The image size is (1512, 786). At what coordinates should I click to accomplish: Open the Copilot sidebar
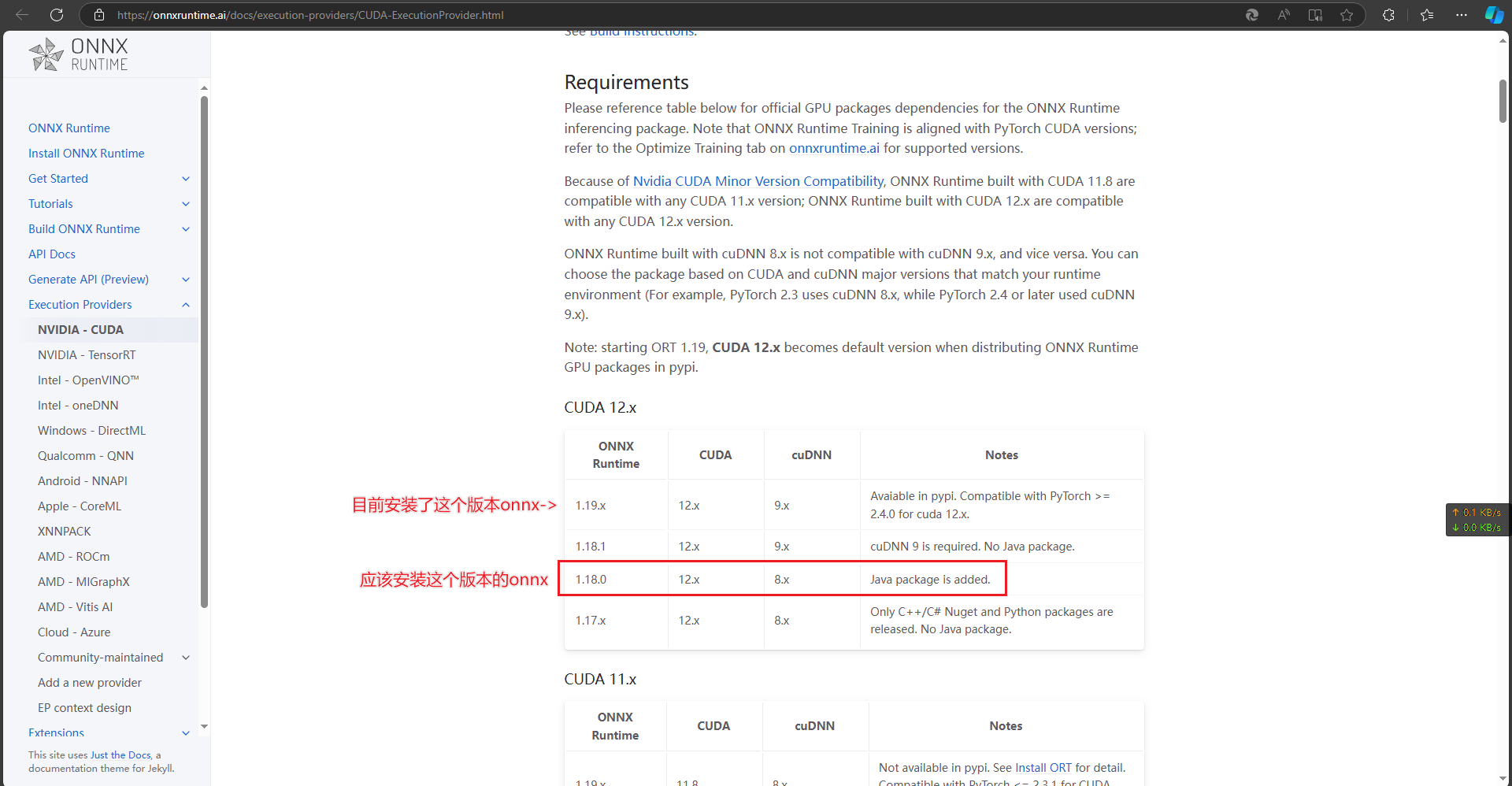(1493, 15)
